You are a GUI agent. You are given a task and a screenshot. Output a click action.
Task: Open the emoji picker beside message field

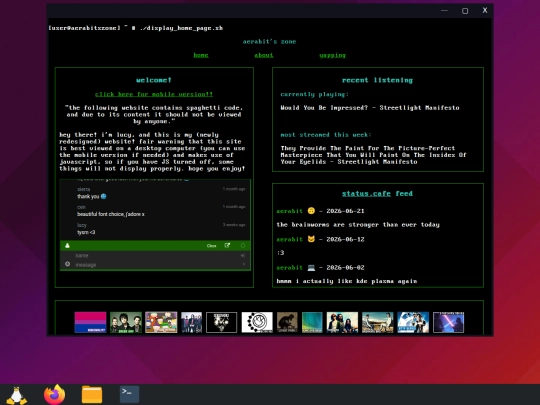(68, 264)
